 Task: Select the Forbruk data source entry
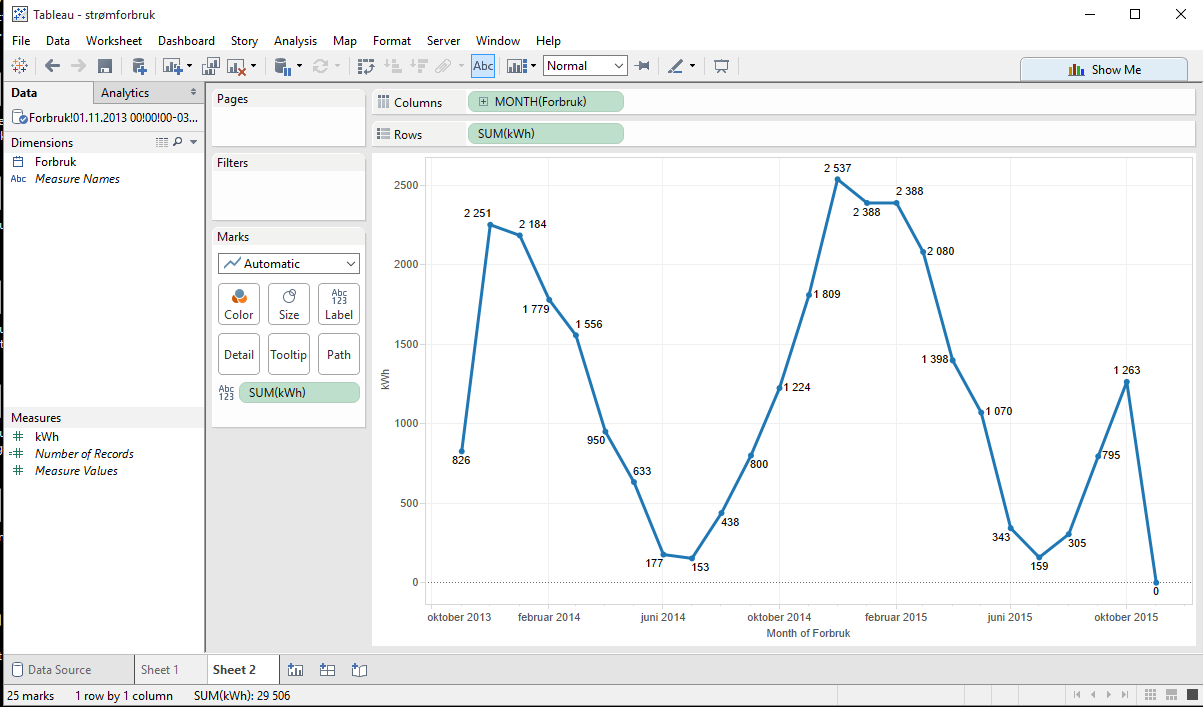(x=105, y=117)
